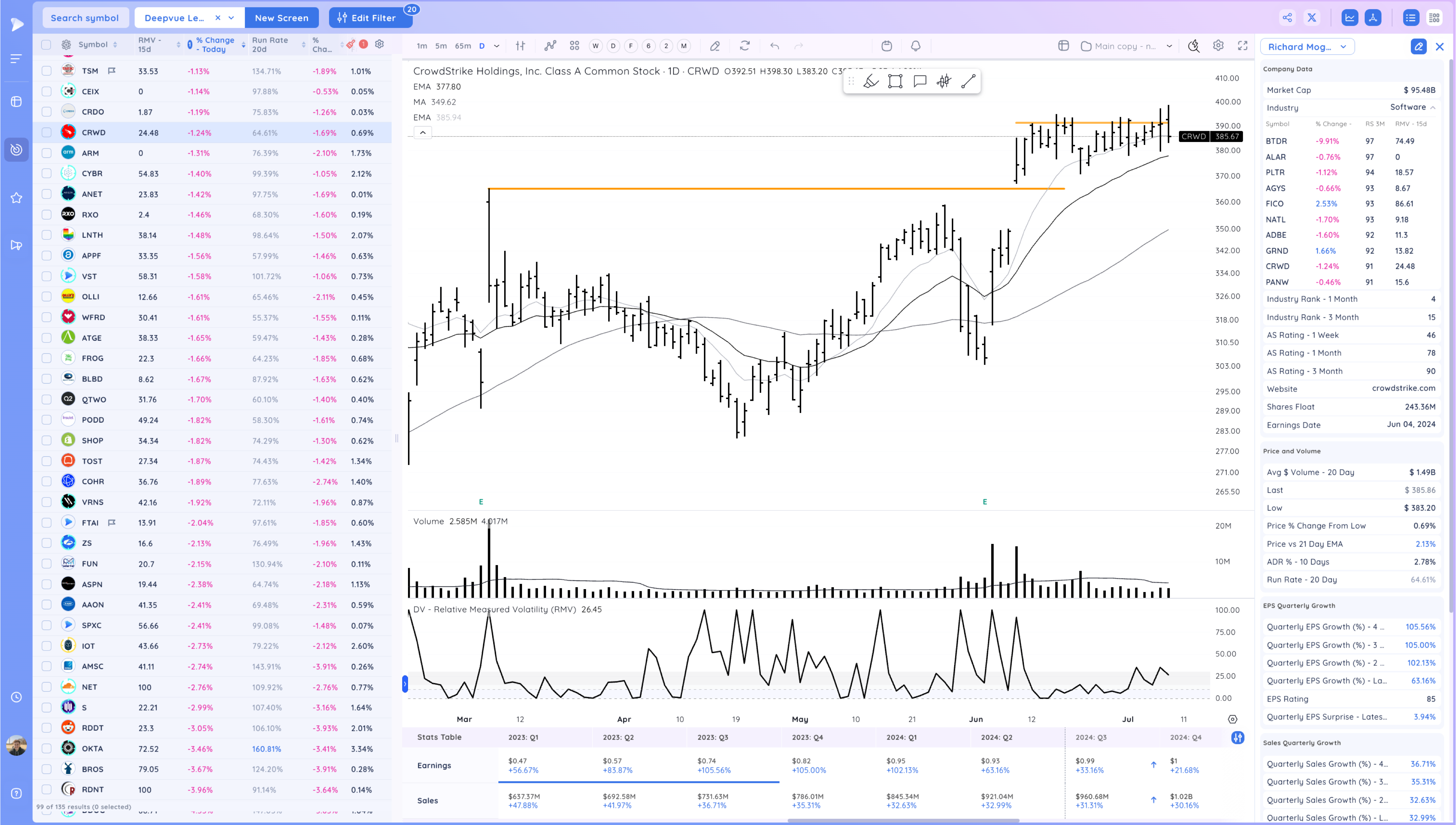This screenshot has height=825, width=1456.
Task: Click the New Screen button
Action: point(281,18)
